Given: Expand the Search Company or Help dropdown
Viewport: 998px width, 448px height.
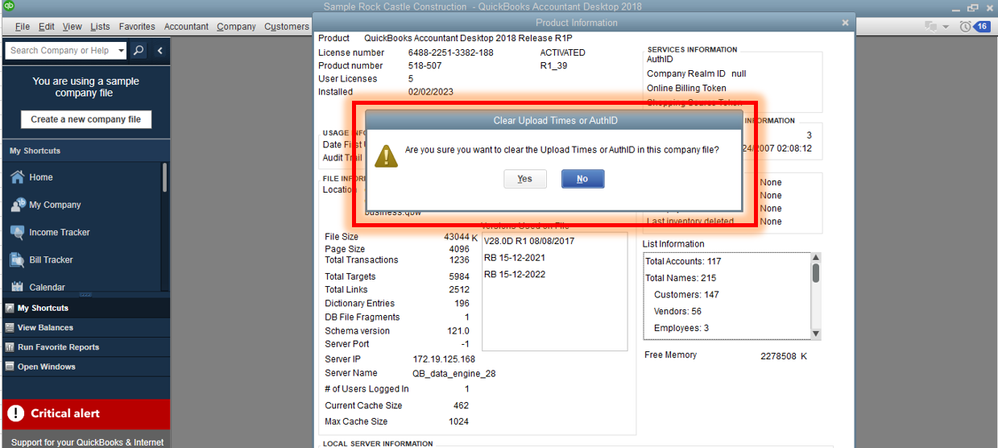Looking at the screenshot, I should coord(121,51).
